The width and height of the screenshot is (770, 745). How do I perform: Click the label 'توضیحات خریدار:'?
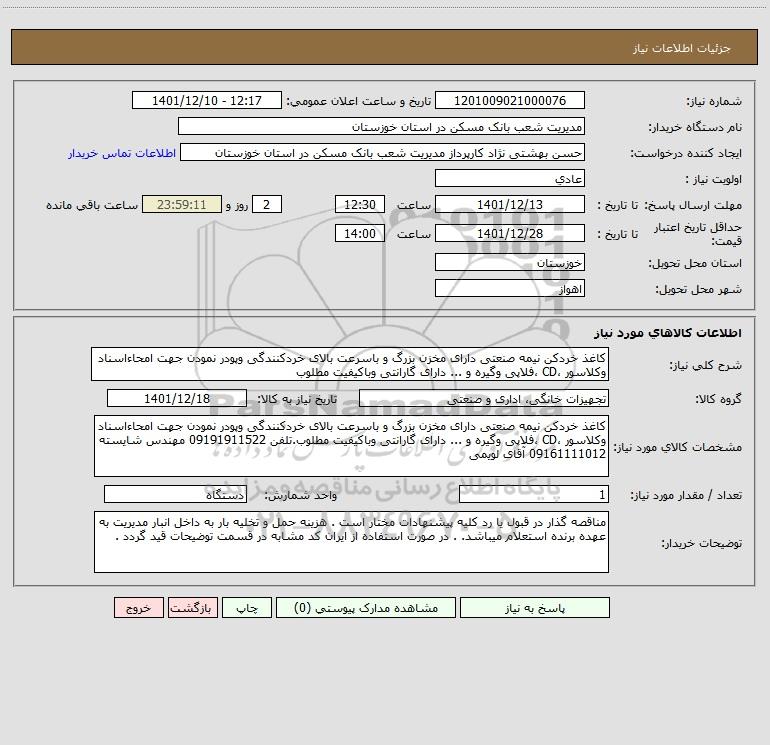pos(701,544)
